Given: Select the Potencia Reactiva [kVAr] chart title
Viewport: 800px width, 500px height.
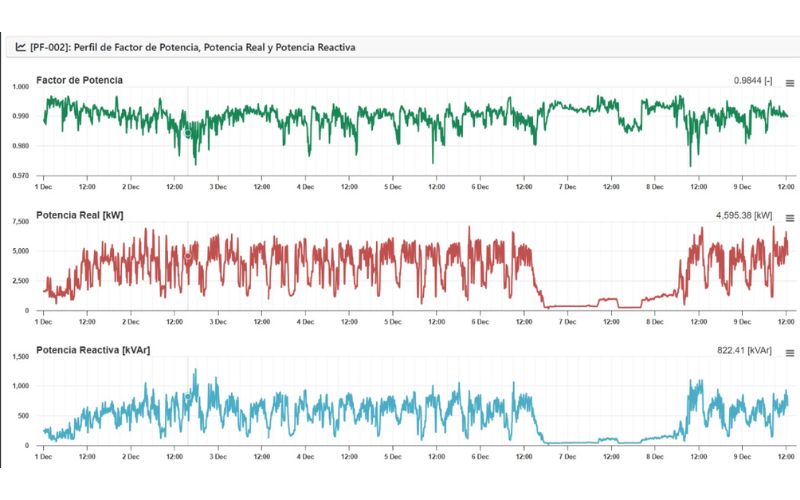Looking at the screenshot, I should click(90, 350).
